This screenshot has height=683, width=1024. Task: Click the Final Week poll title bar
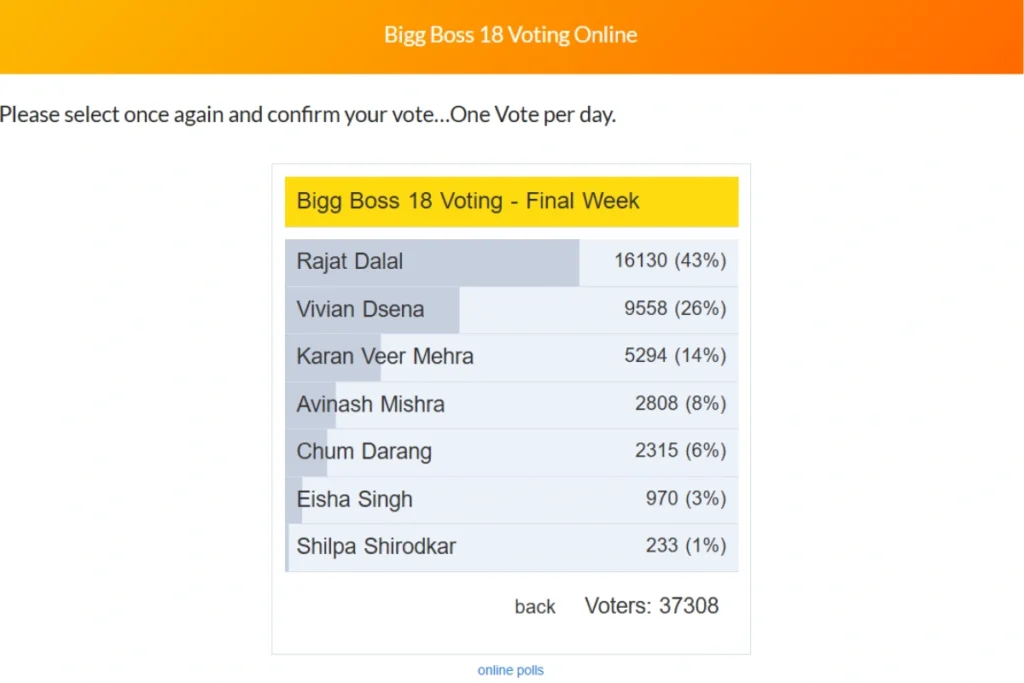(511, 202)
